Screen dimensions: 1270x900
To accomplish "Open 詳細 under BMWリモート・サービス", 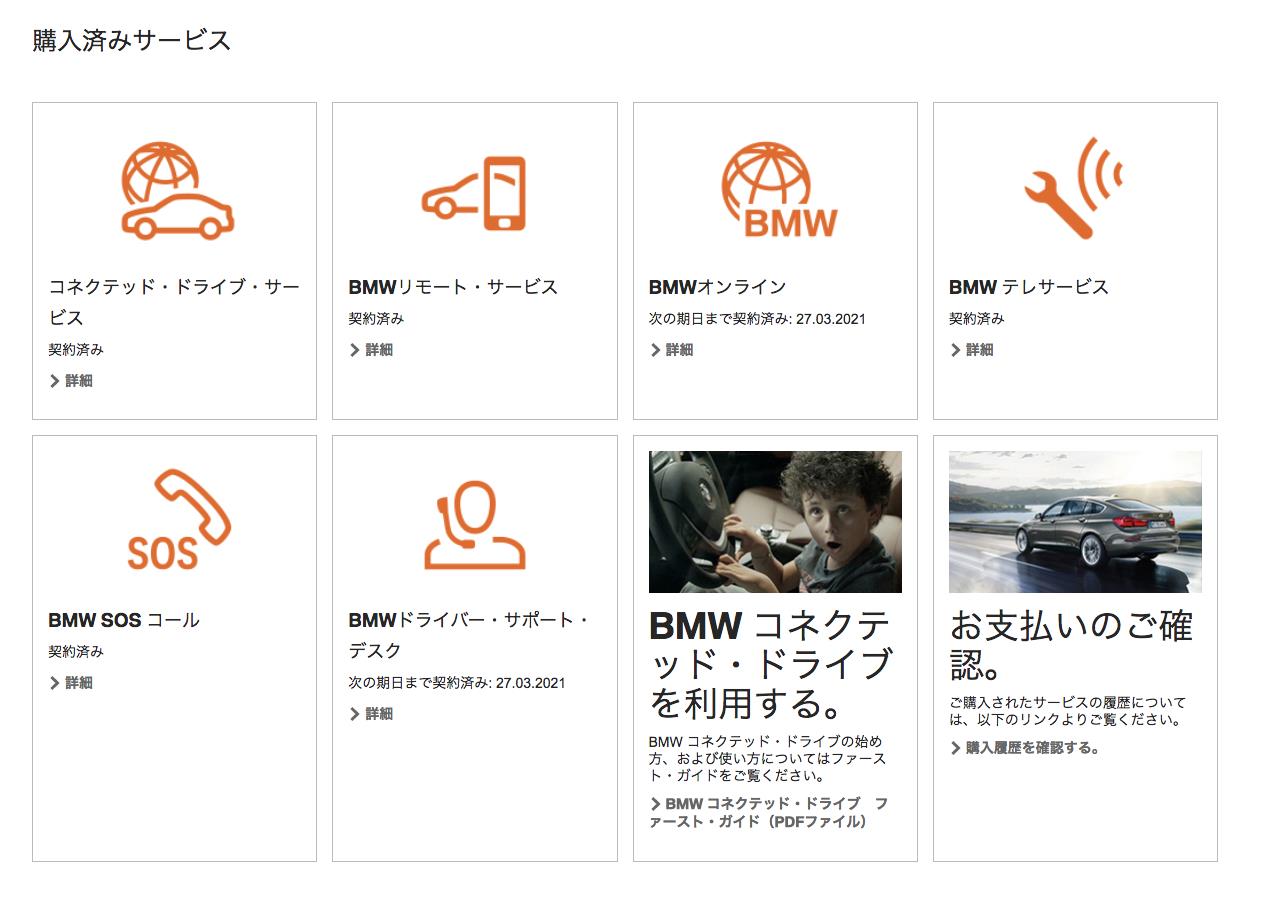I will (x=371, y=350).
